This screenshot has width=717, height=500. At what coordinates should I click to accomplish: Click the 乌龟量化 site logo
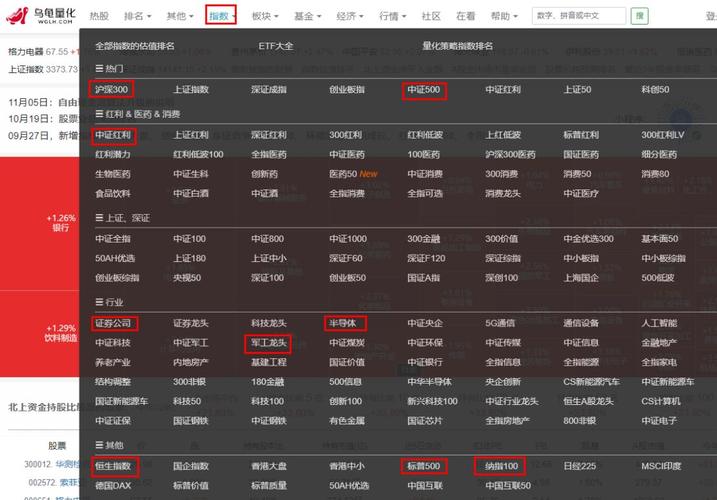41,16
